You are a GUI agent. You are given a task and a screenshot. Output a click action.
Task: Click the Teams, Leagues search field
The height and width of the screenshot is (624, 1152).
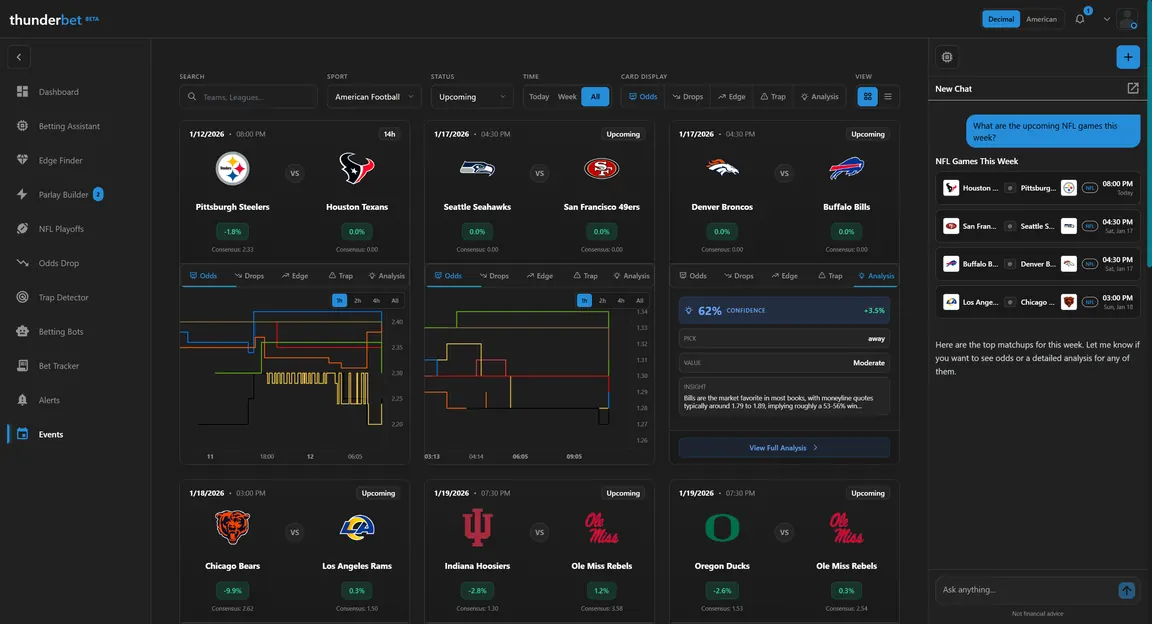249,97
